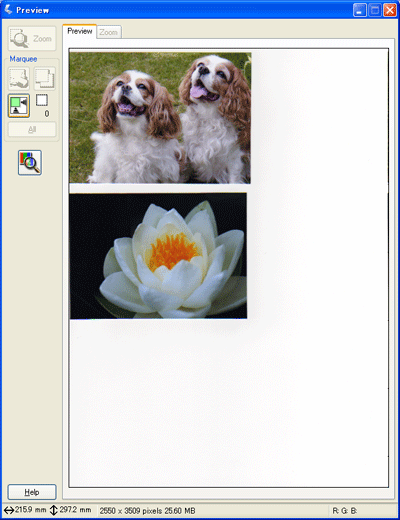The width and height of the screenshot is (400, 520).
Task: Click the pixel dimensions readout
Action: tap(147, 511)
